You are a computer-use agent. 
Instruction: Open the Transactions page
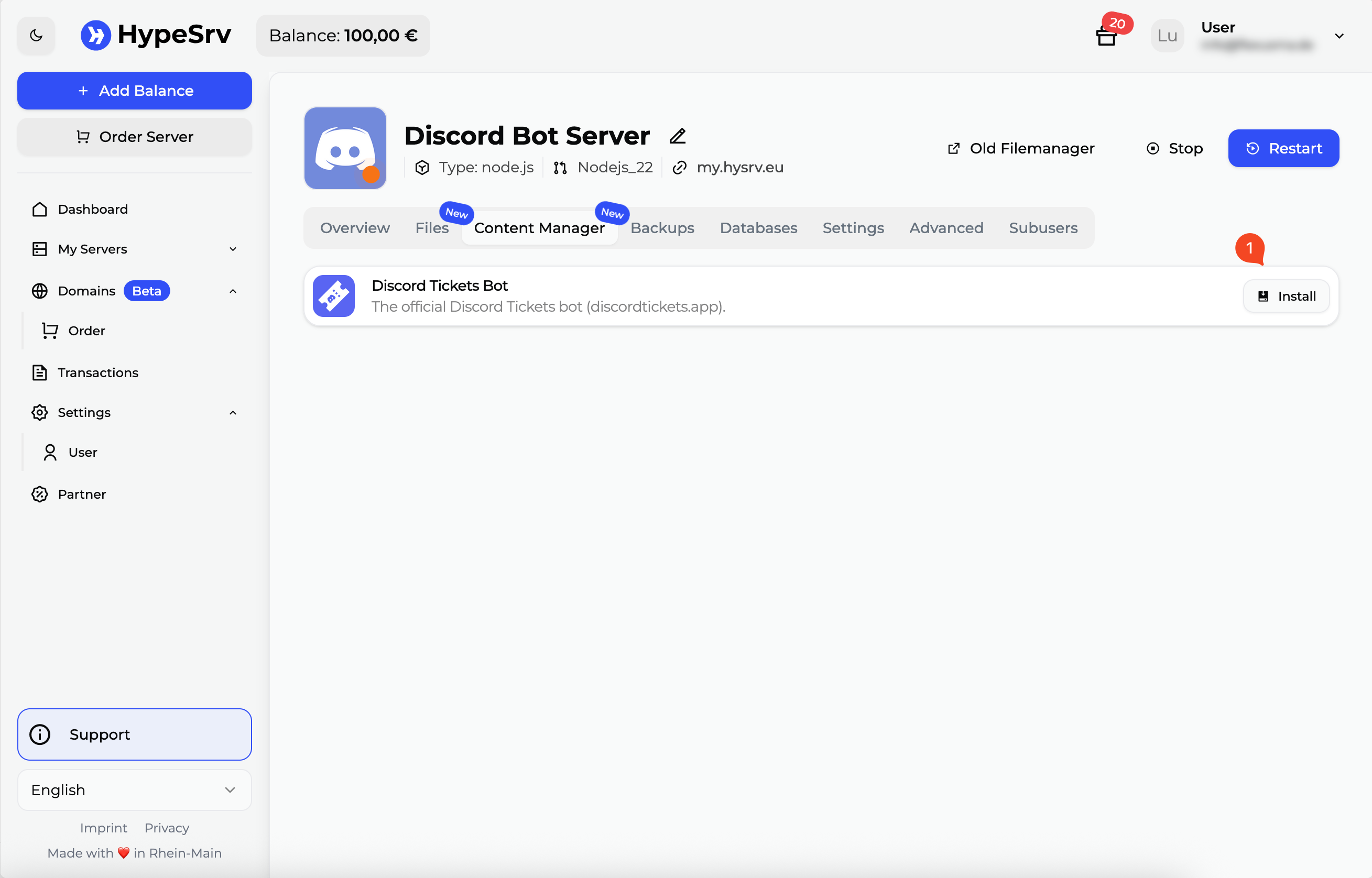(x=97, y=372)
